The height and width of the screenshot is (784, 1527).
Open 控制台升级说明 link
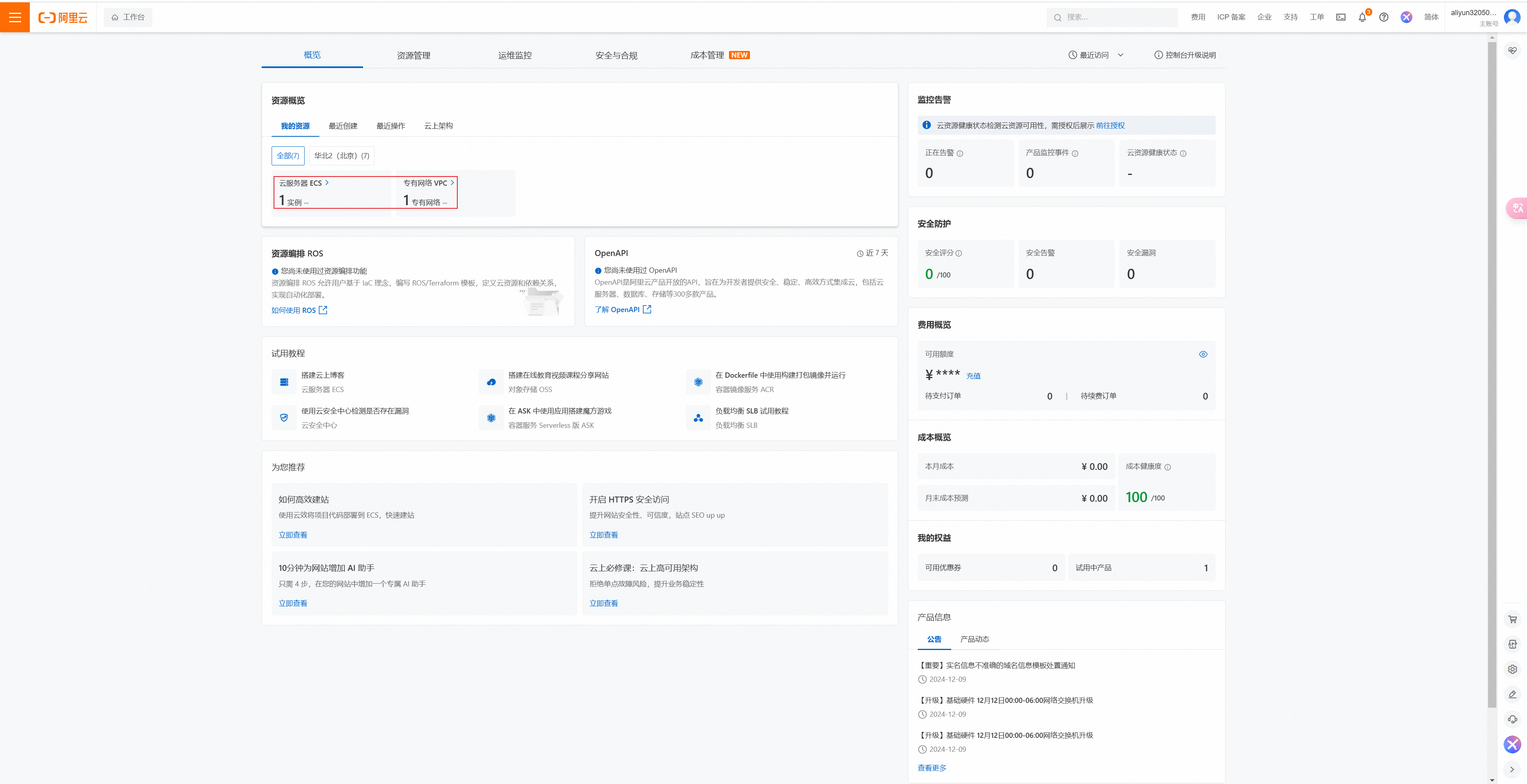coord(1185,55)
